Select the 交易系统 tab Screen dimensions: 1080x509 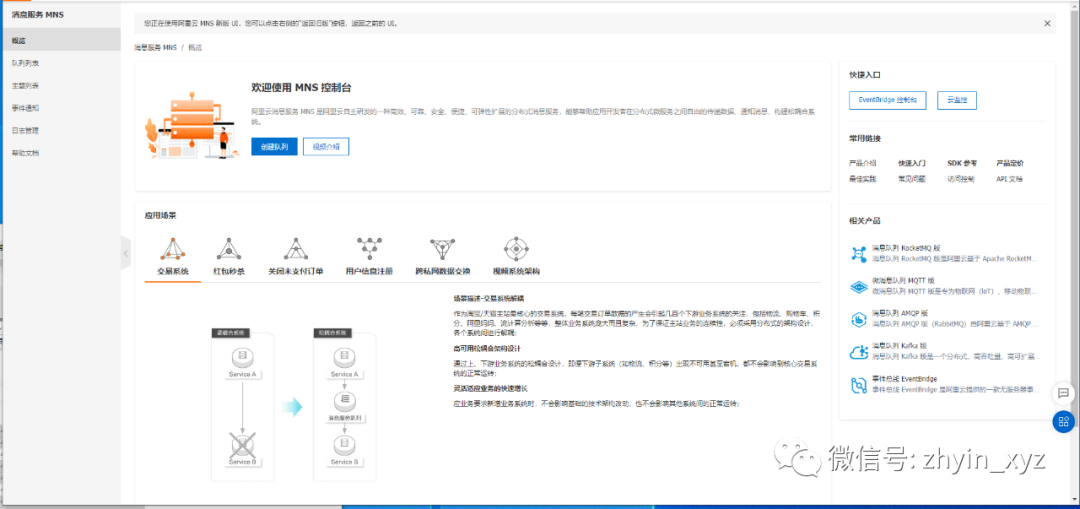click(173, 271)
